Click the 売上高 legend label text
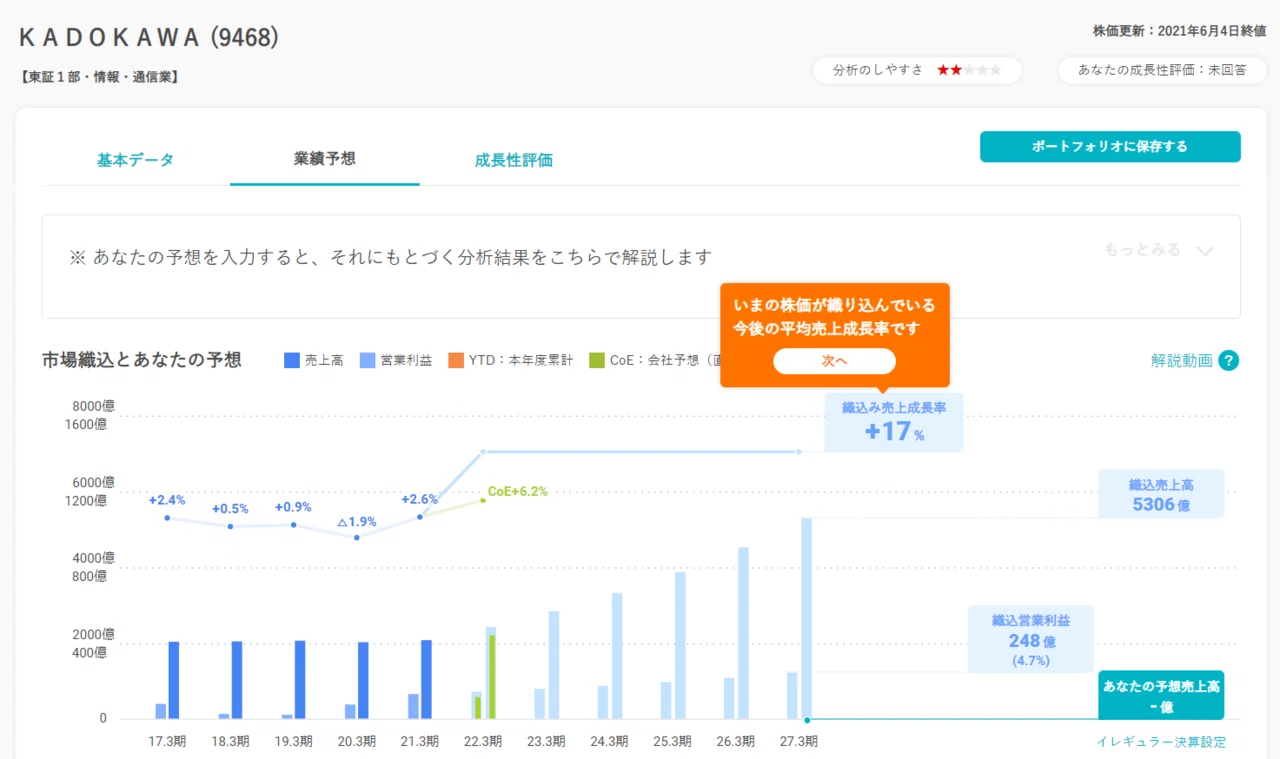 coord(324,360)
